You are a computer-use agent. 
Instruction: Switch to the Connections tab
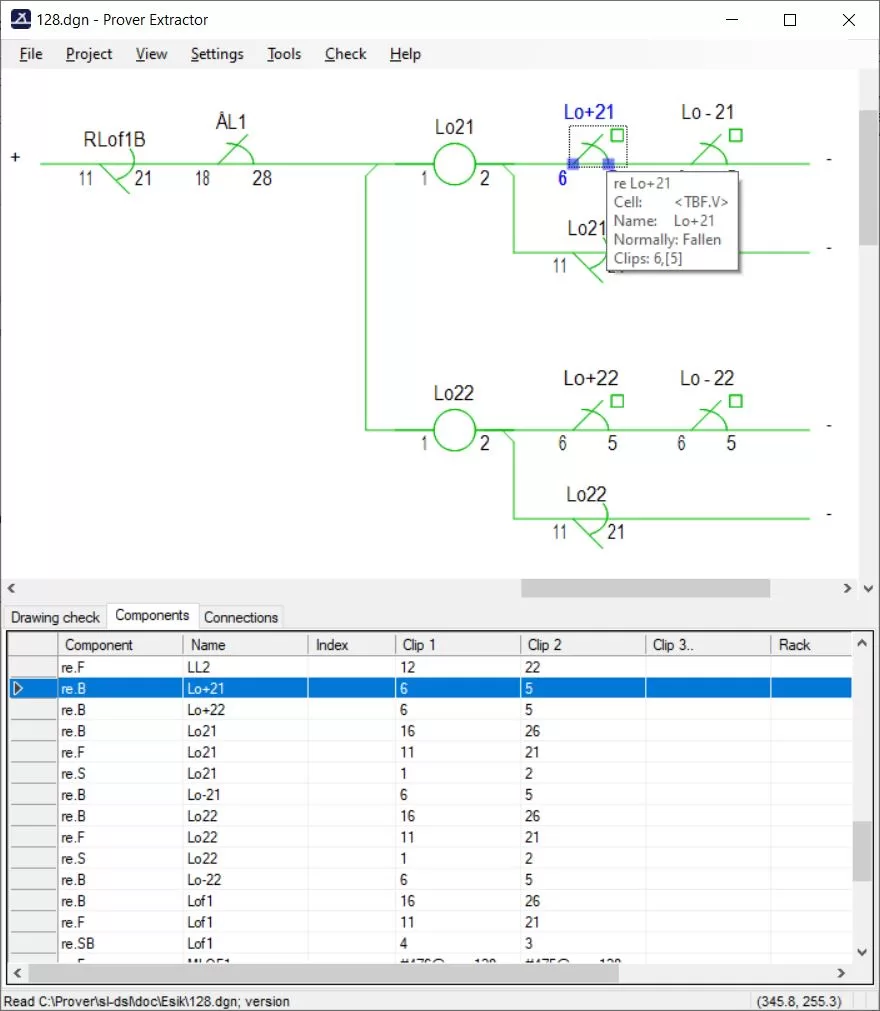(241, 617)
